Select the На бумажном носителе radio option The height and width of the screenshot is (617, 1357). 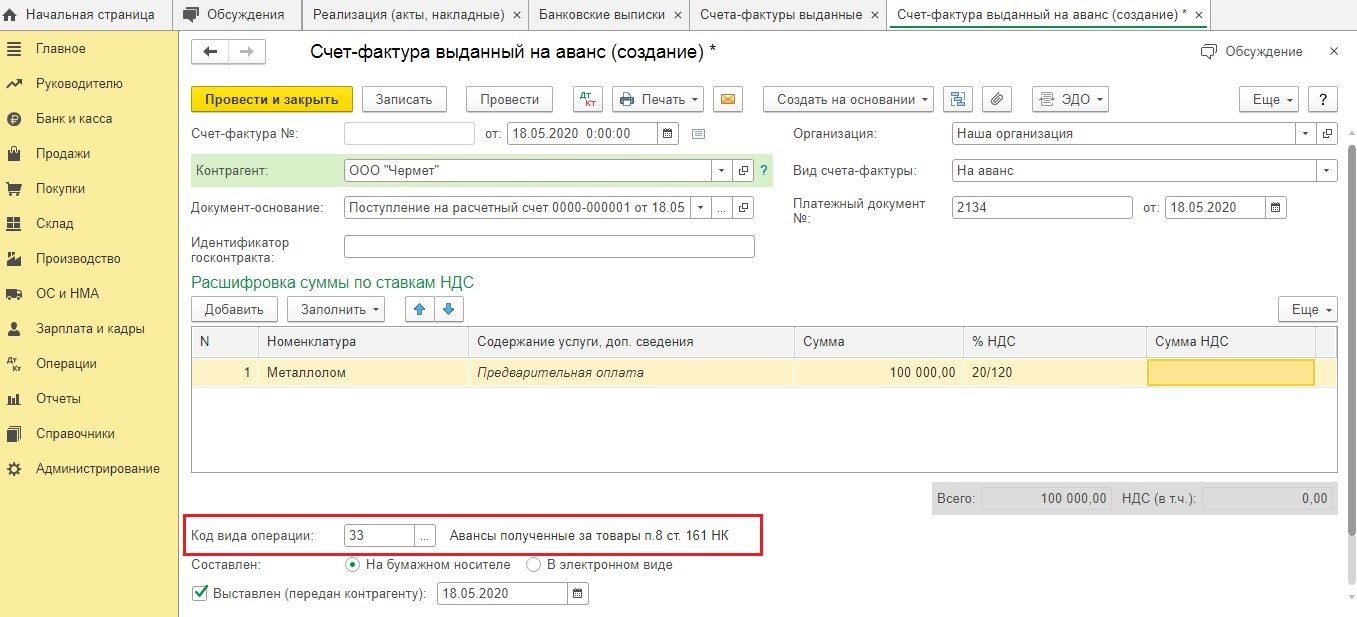352,565
